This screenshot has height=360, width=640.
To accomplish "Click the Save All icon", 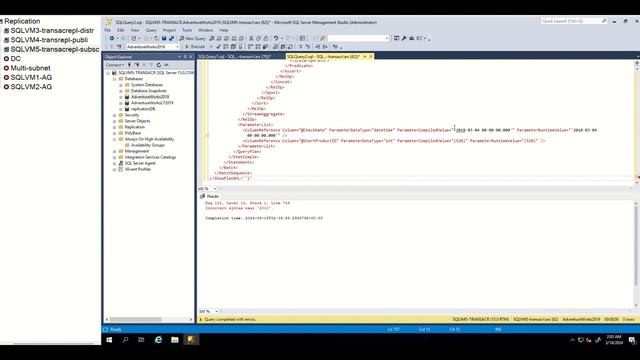I will tap(171, 38).
